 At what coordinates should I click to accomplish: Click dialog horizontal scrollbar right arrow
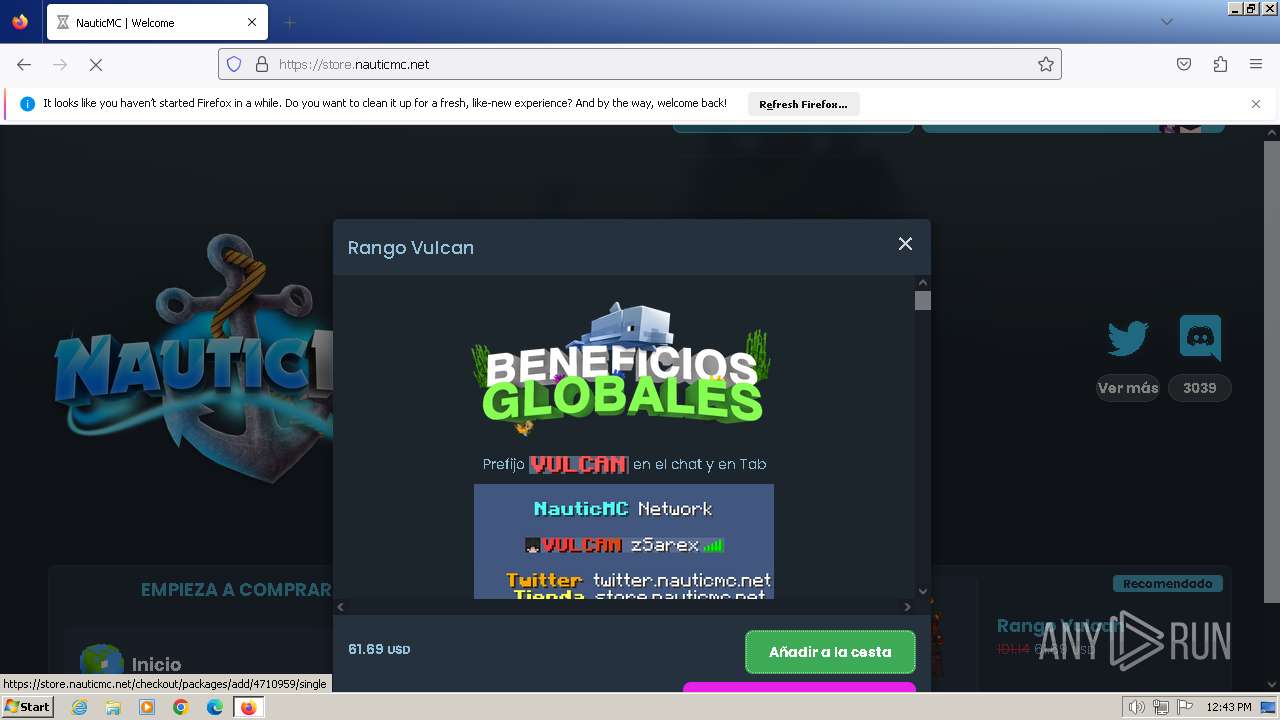[908, 607]
